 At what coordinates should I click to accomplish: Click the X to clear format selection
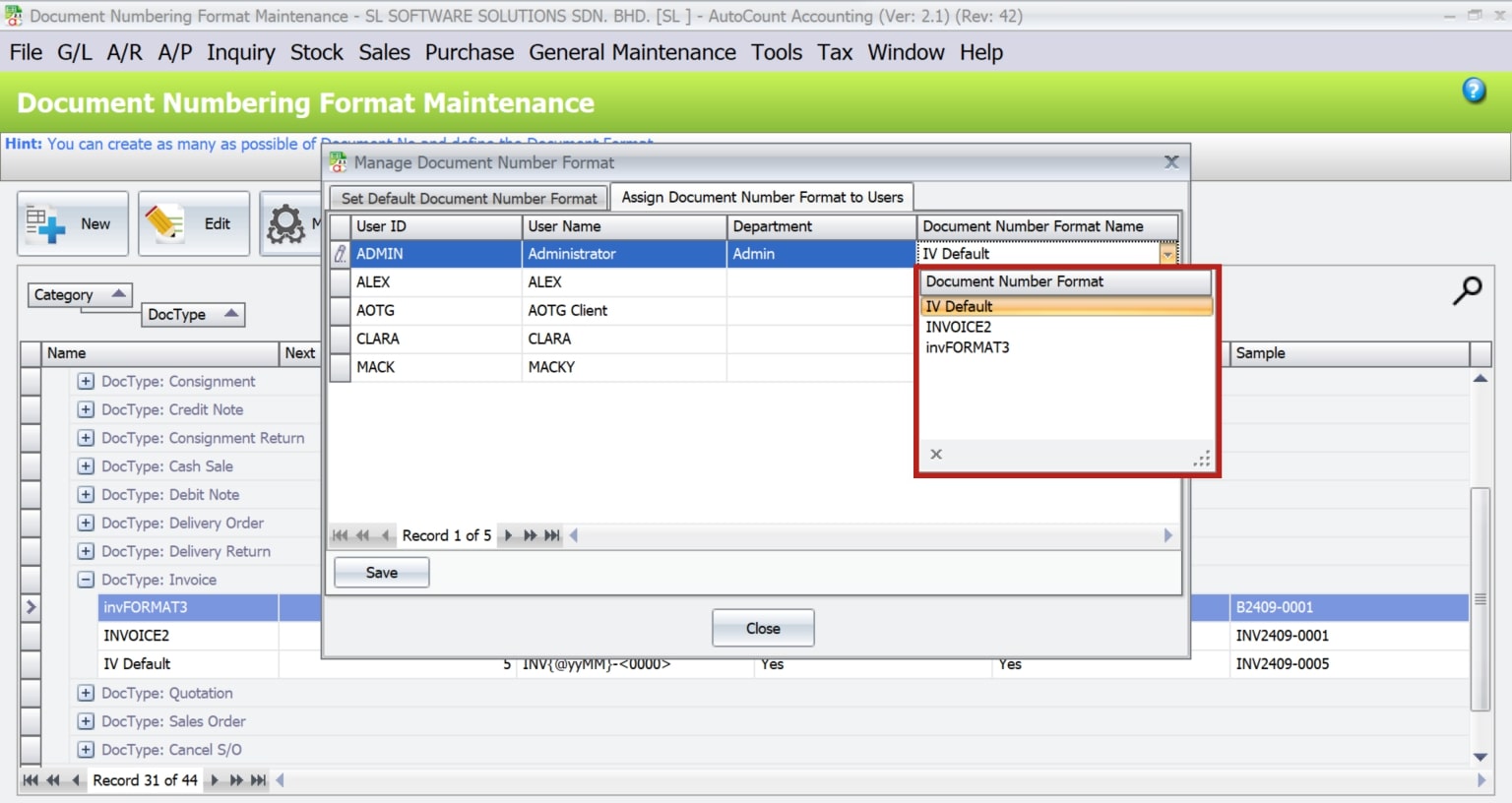click(935, 454)
